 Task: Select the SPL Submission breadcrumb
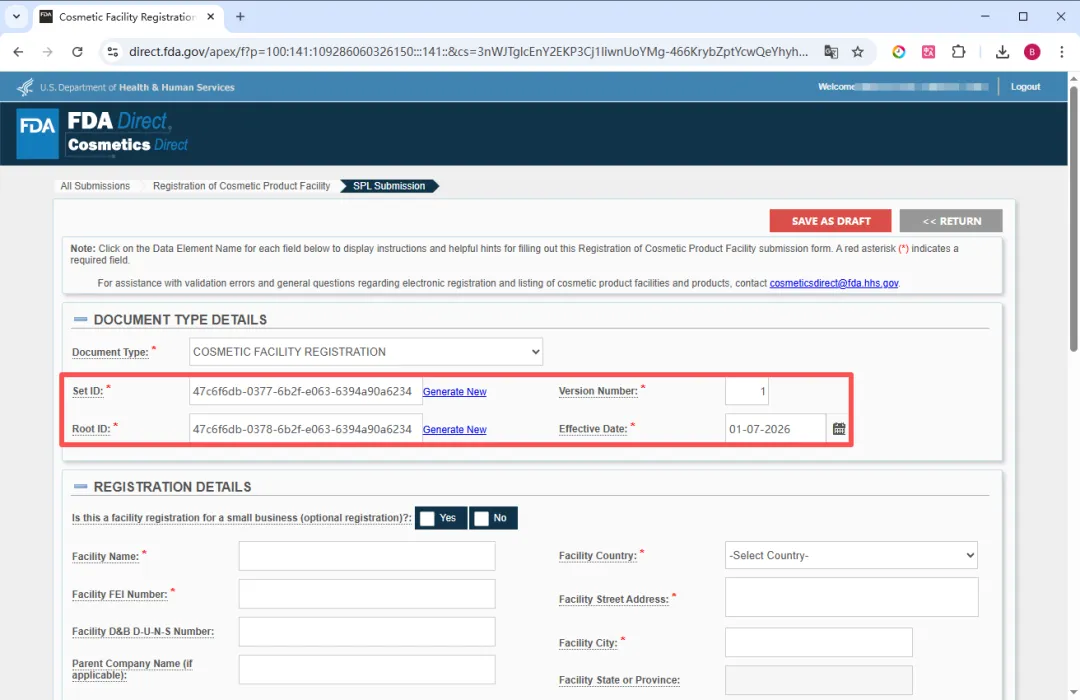tap(389, 186)
